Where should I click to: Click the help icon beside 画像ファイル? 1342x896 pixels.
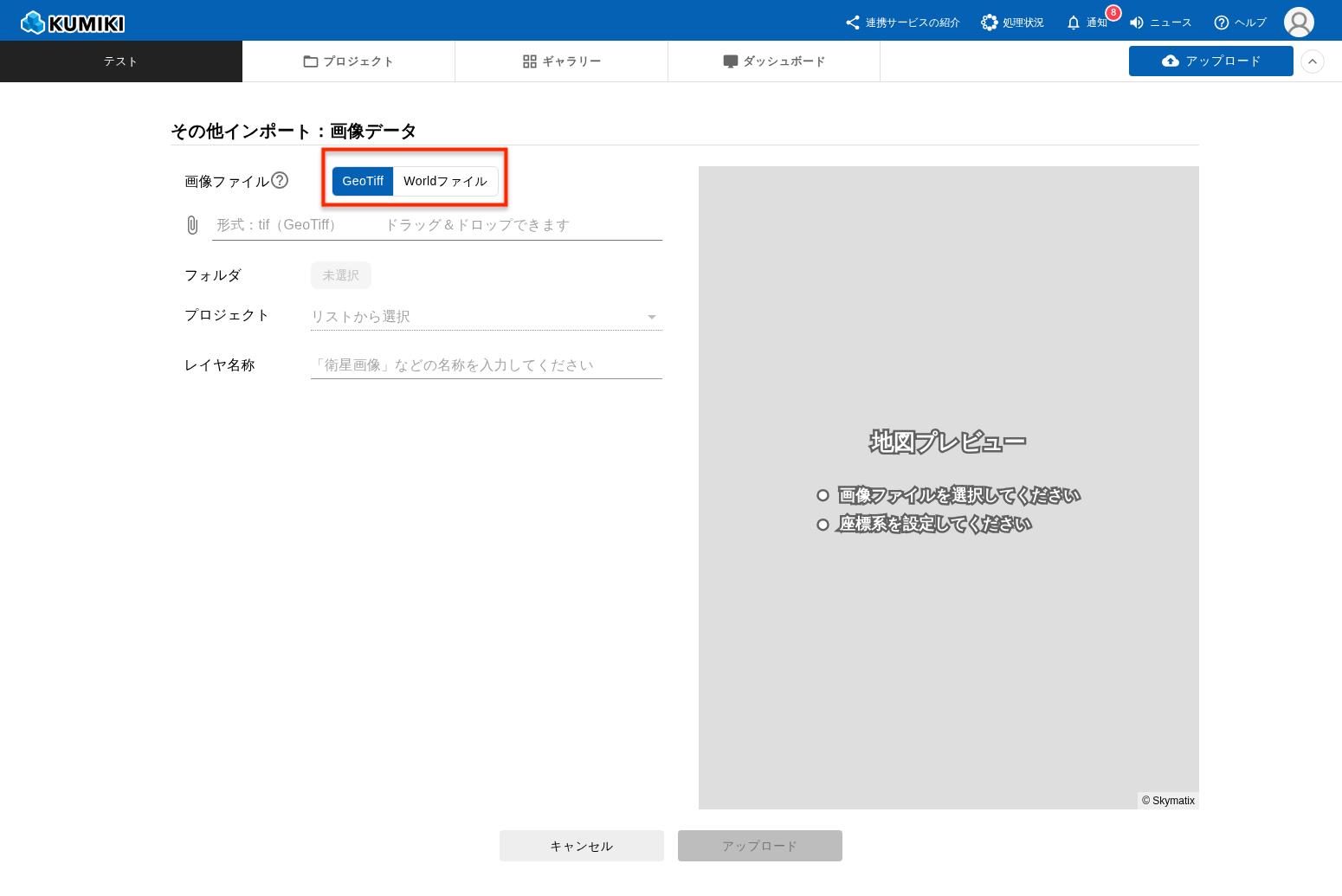(280, 180)
